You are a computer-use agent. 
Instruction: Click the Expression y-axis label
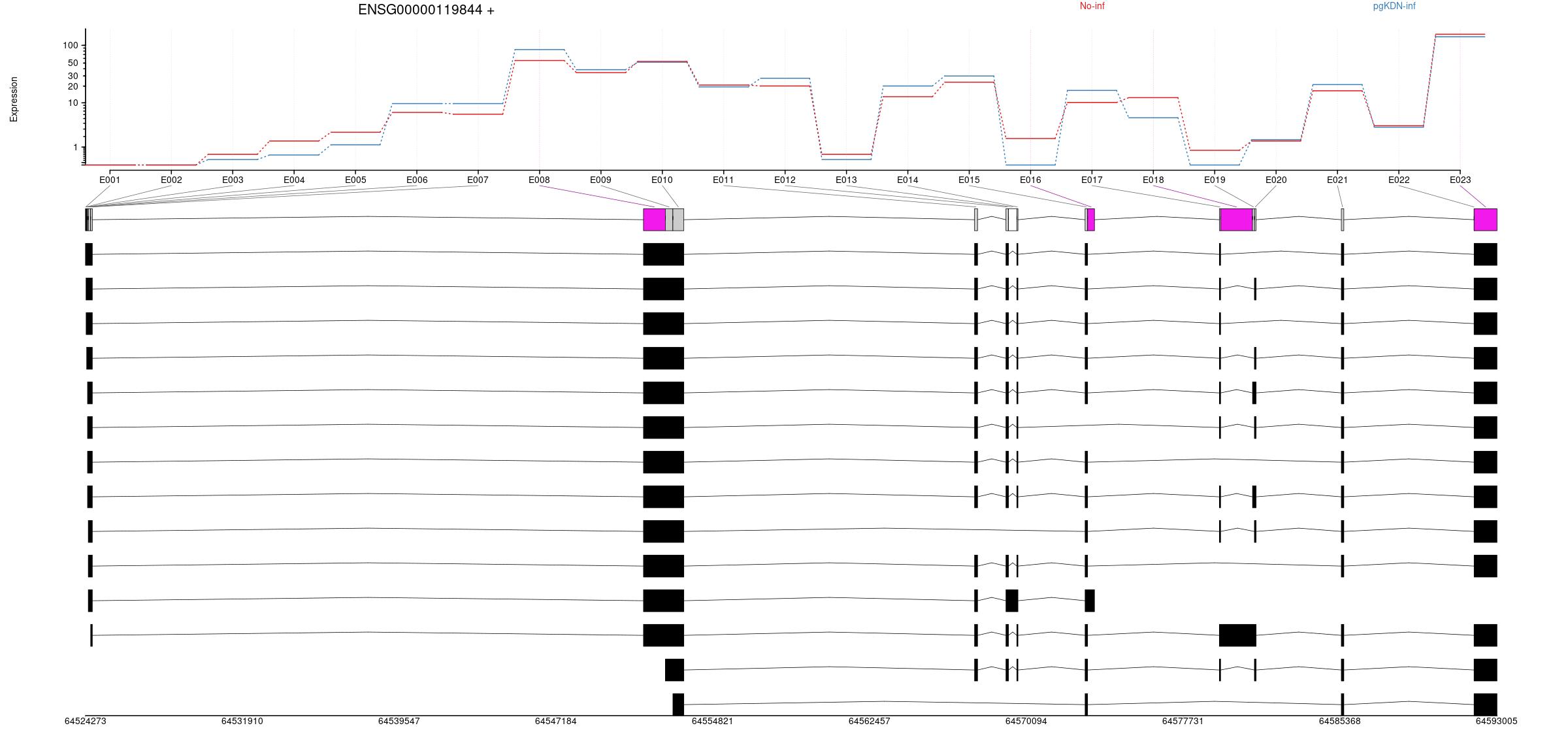(x=14, y=99)
